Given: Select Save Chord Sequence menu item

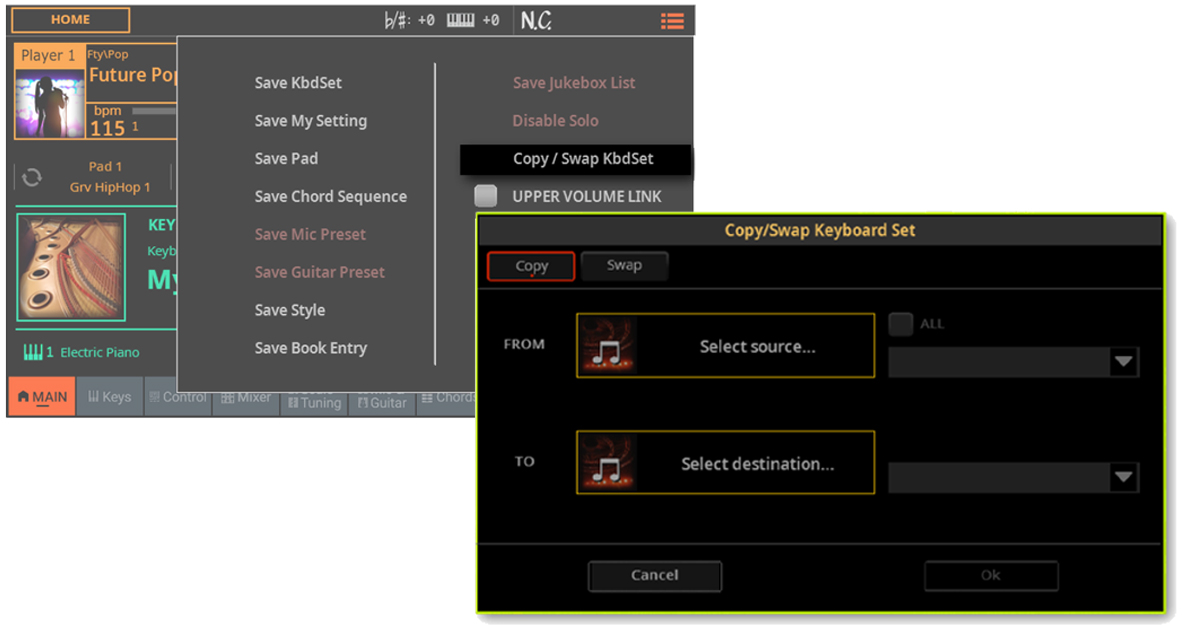Looking at the screenshot, I should click(x=331, y=196).
